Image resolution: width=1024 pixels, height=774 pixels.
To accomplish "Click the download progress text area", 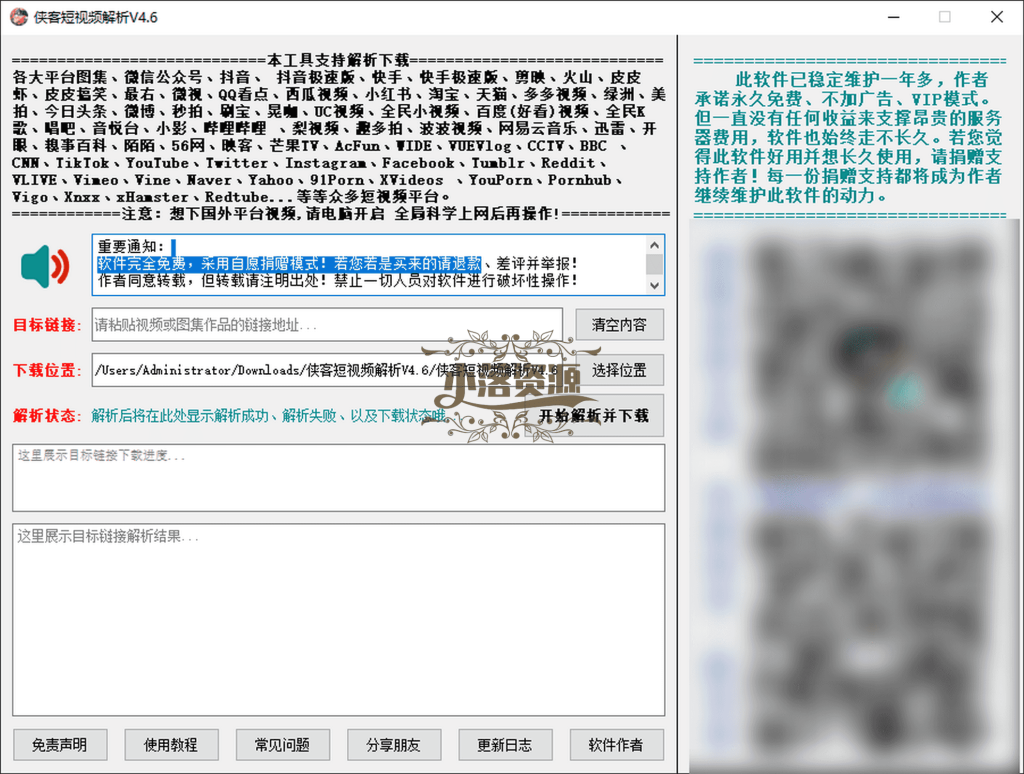I will [x=338, y=477].
